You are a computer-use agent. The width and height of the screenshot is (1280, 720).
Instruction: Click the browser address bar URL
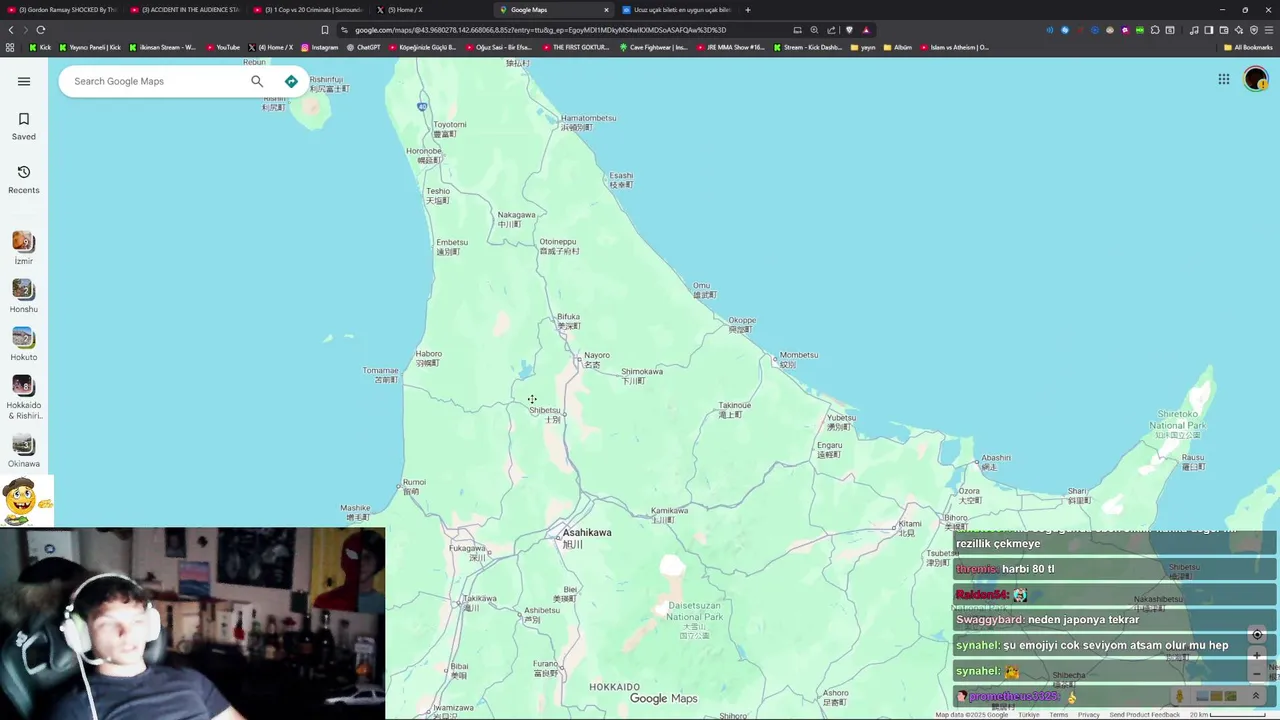(540, 30)
